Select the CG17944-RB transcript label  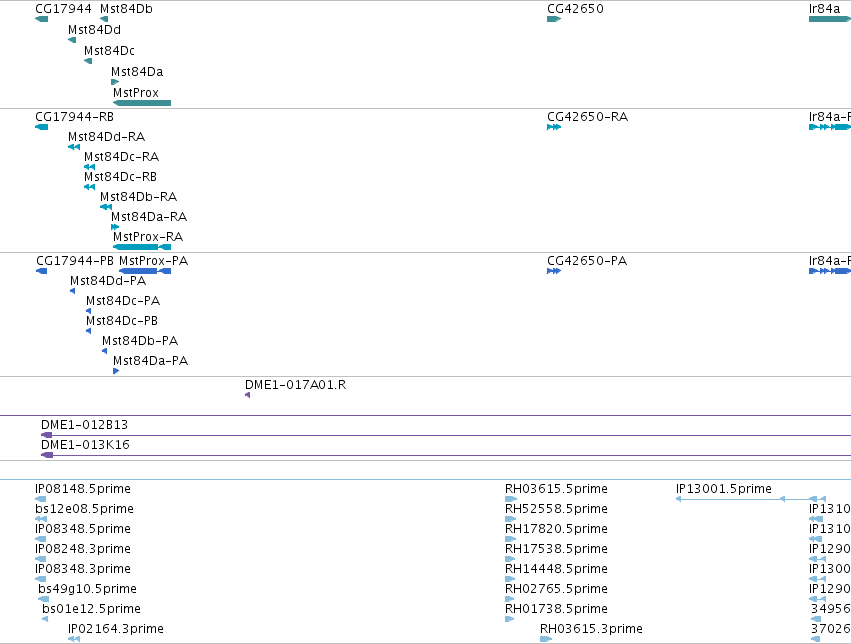pyautogui.click(x=74, y=117)
